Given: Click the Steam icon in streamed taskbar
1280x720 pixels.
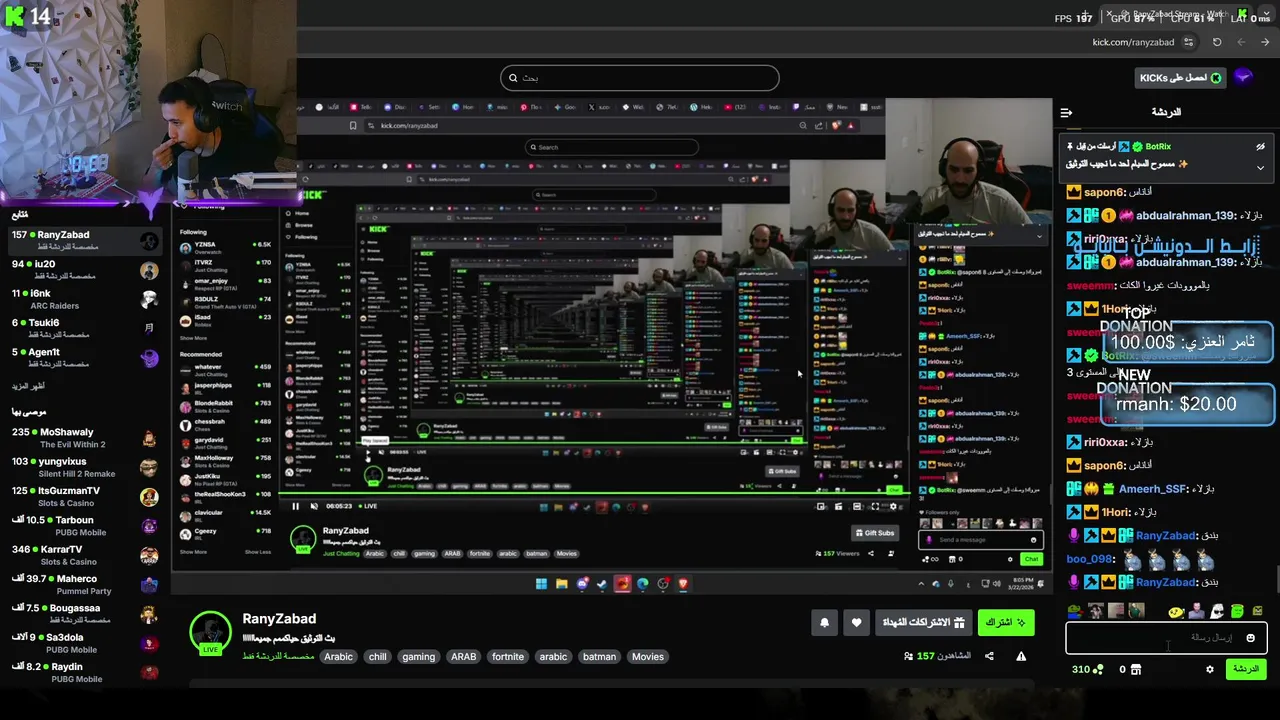Looking at the screenshot, I should coord(602,584).
